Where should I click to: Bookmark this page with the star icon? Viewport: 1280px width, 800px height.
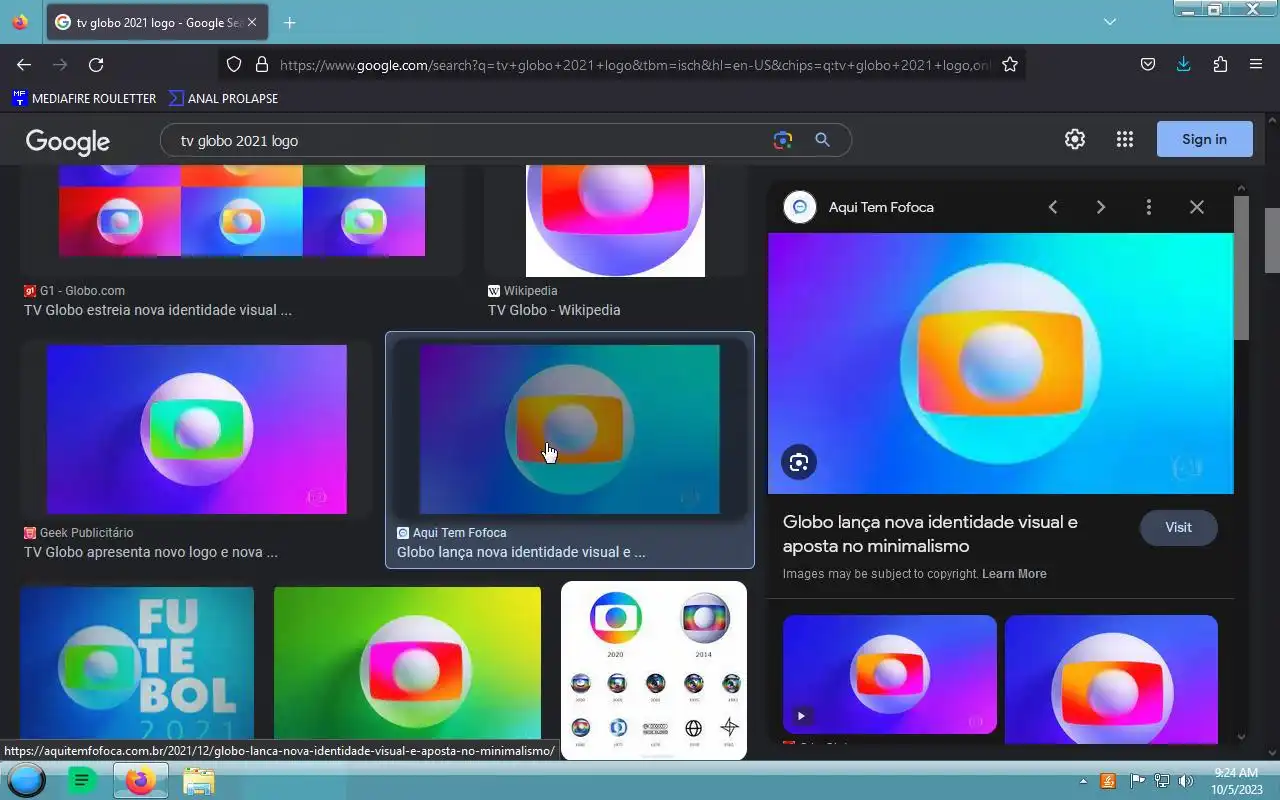tap(1010, 65)
